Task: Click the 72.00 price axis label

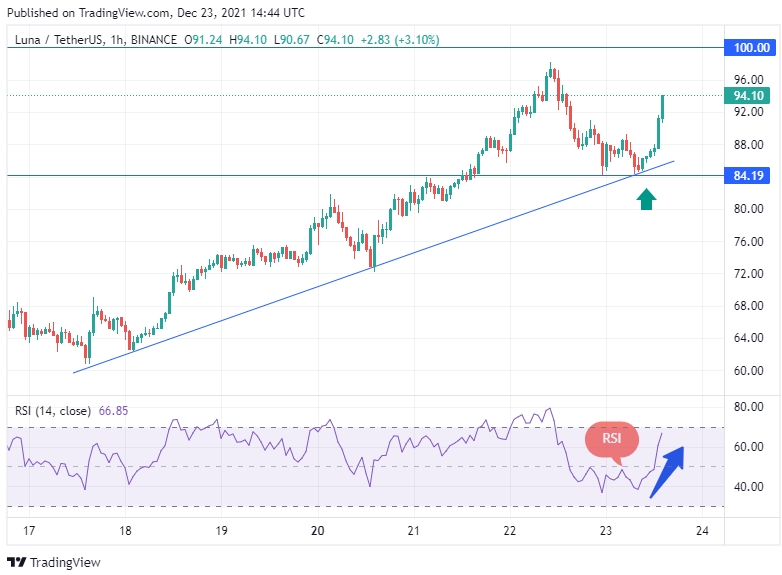Action: pyautogui.click(x=749, y=274)
